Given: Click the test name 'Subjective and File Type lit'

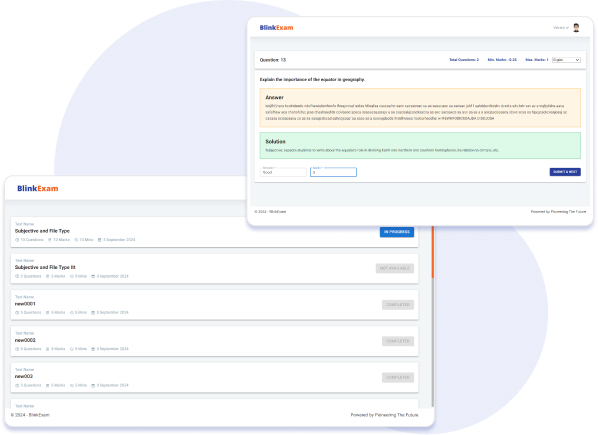Looking at the screenshot, I should pos(45,267).
